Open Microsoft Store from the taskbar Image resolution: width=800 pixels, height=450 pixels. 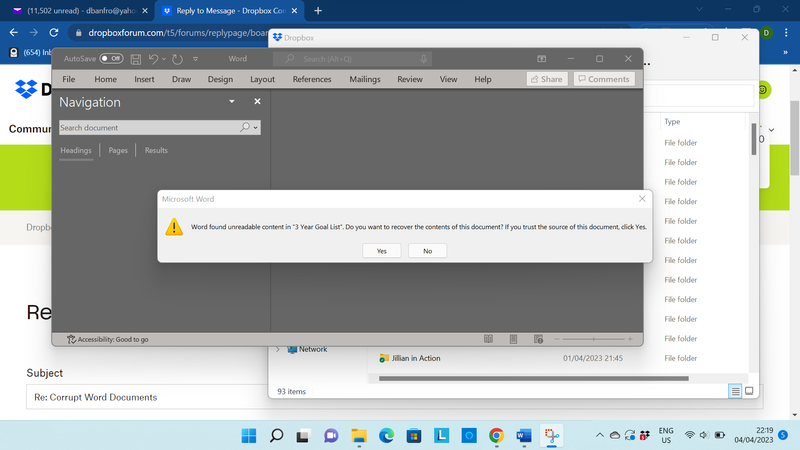(414, 436)
